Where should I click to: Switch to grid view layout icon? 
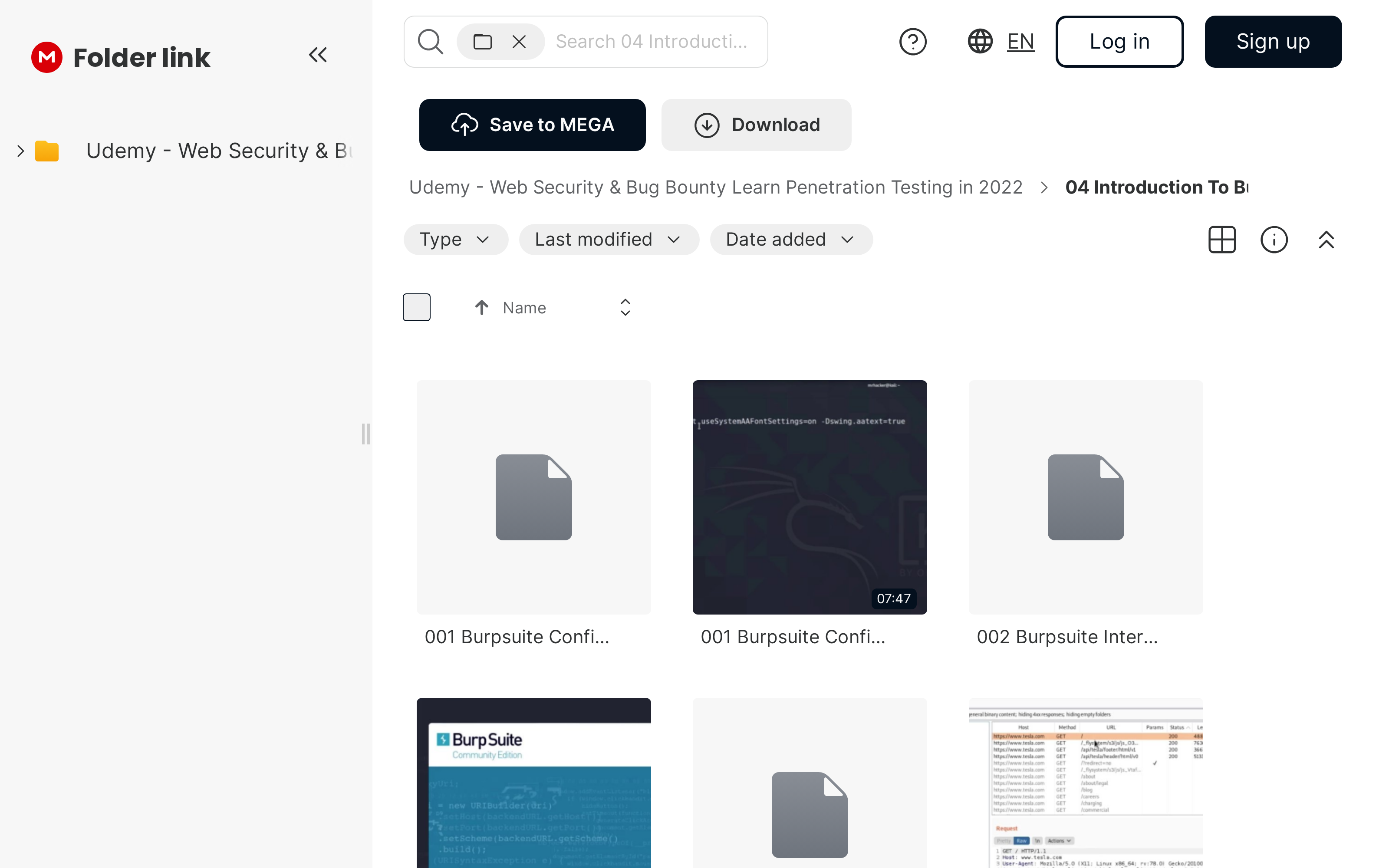coord(1222,240)
